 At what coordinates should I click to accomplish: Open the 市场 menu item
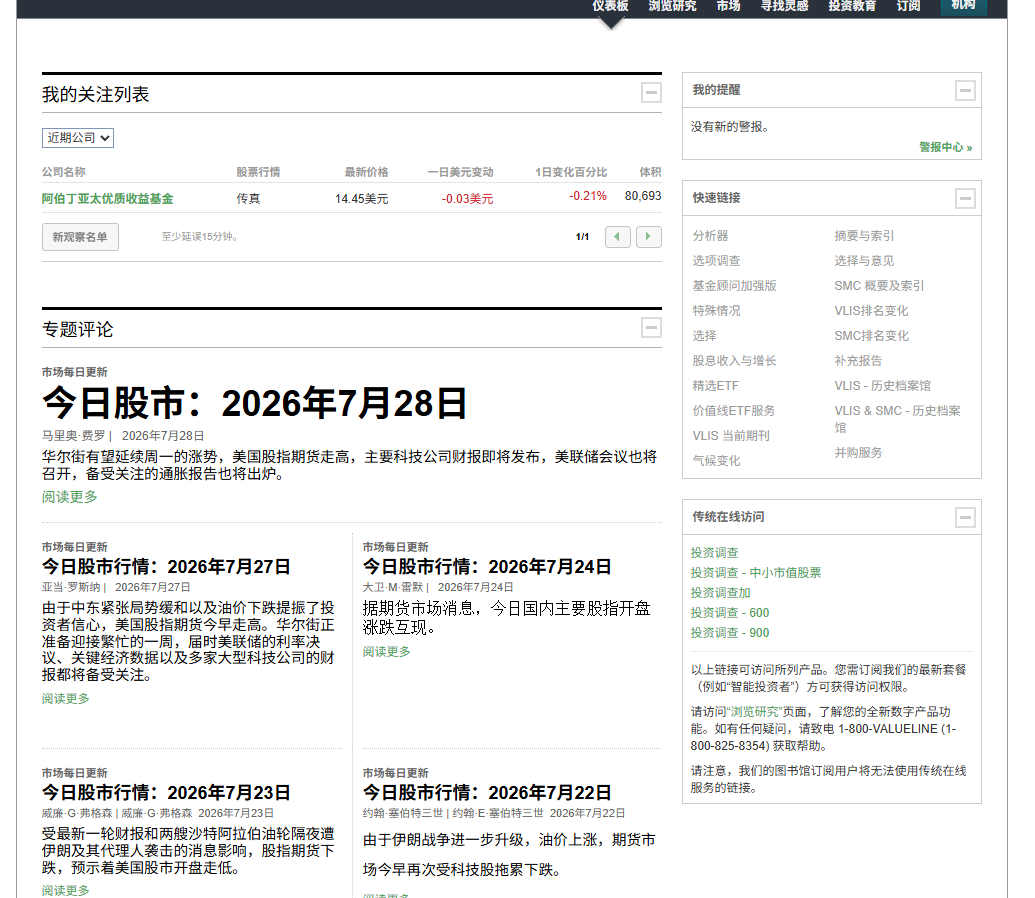tap(728, 6)
